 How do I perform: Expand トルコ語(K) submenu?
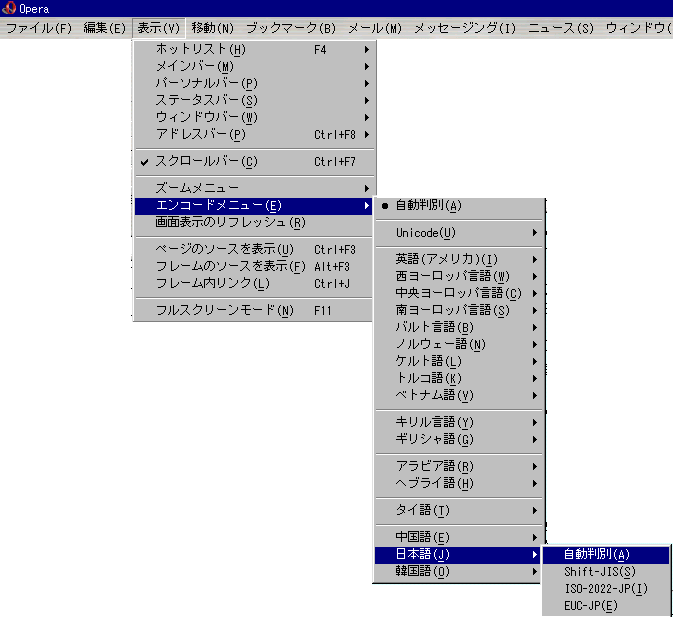458,378
